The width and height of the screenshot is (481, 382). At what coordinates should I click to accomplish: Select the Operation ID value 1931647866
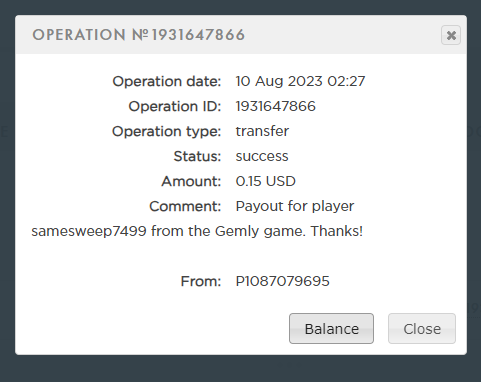tap(275, 106)
